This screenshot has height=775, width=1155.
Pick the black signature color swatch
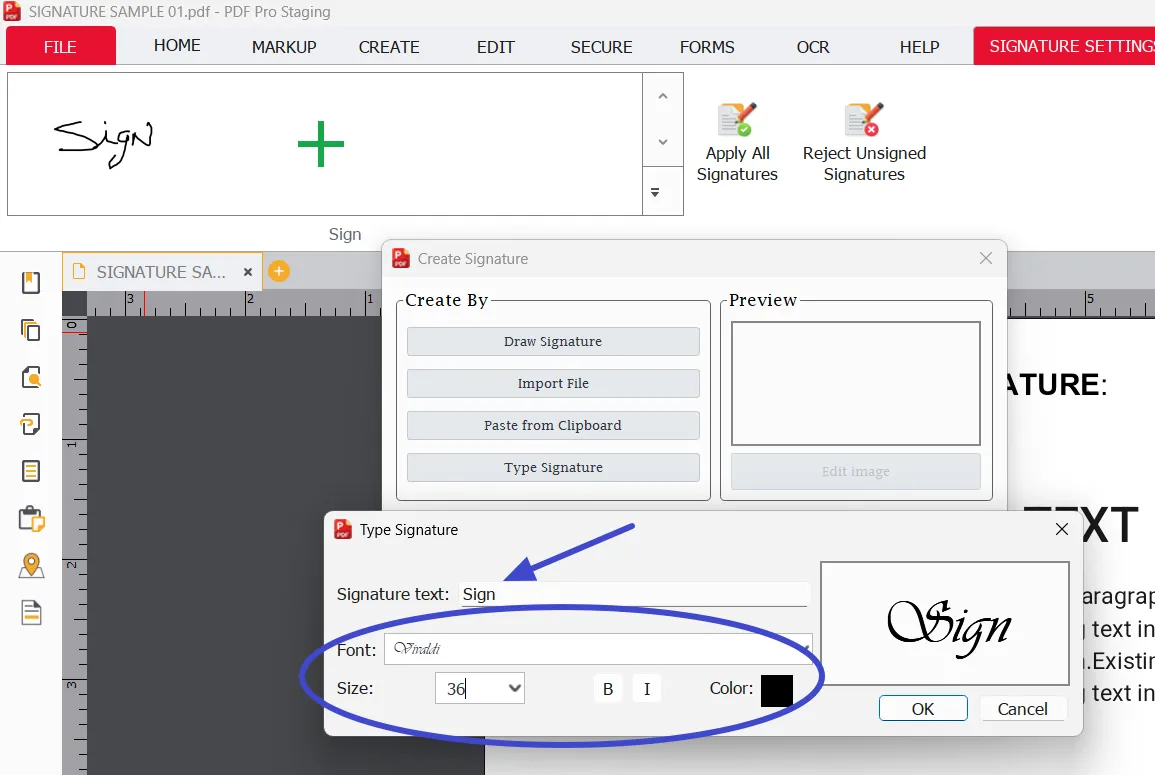(776, 690)
